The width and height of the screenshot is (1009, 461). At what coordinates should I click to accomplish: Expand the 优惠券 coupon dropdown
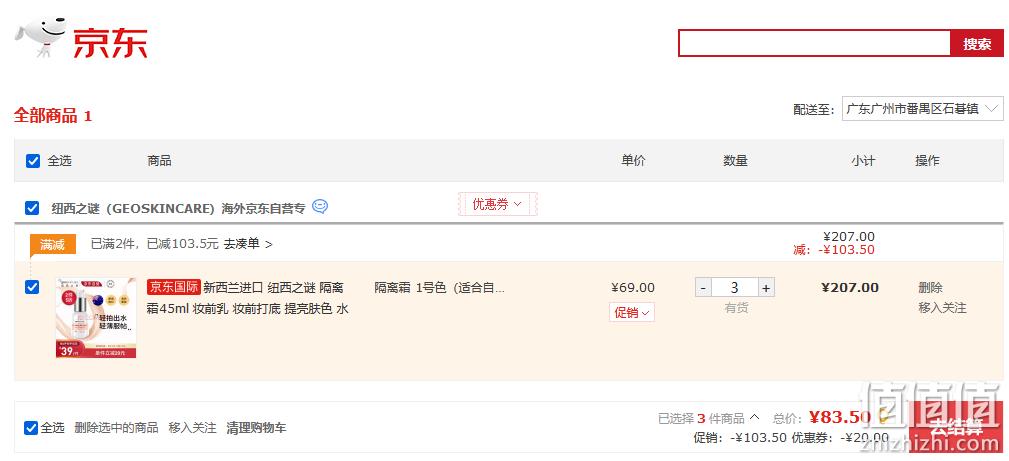tap(497, 204)
